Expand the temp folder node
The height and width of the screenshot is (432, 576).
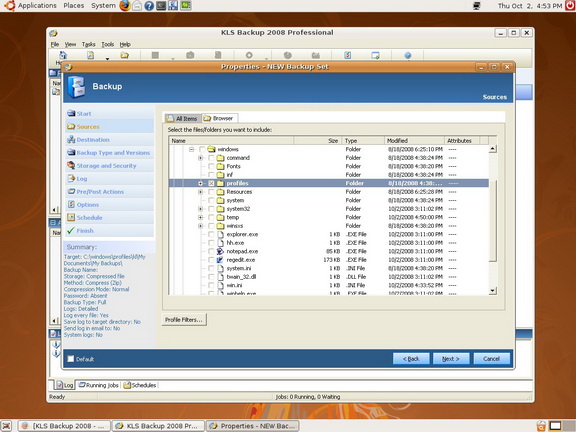pos(200,217)
